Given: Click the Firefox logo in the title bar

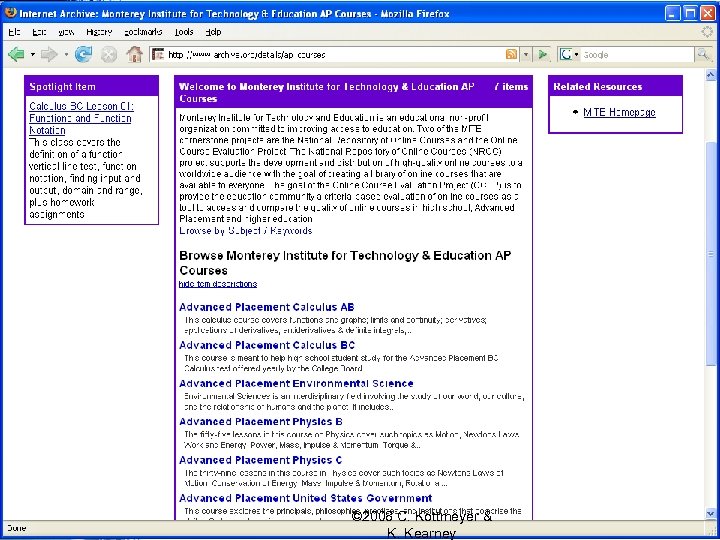Looking at the screenshot, I should pos(10,13).
